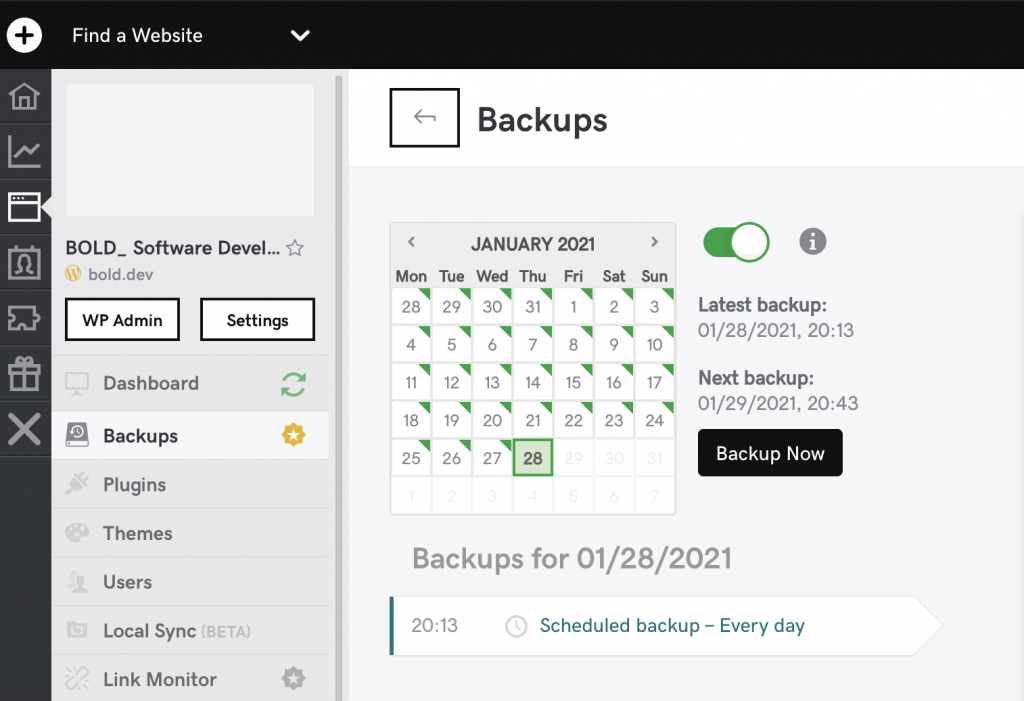Select January 22 in the calendar
This screenshot has height=701, width=1024.
click(x=573, y=419)
